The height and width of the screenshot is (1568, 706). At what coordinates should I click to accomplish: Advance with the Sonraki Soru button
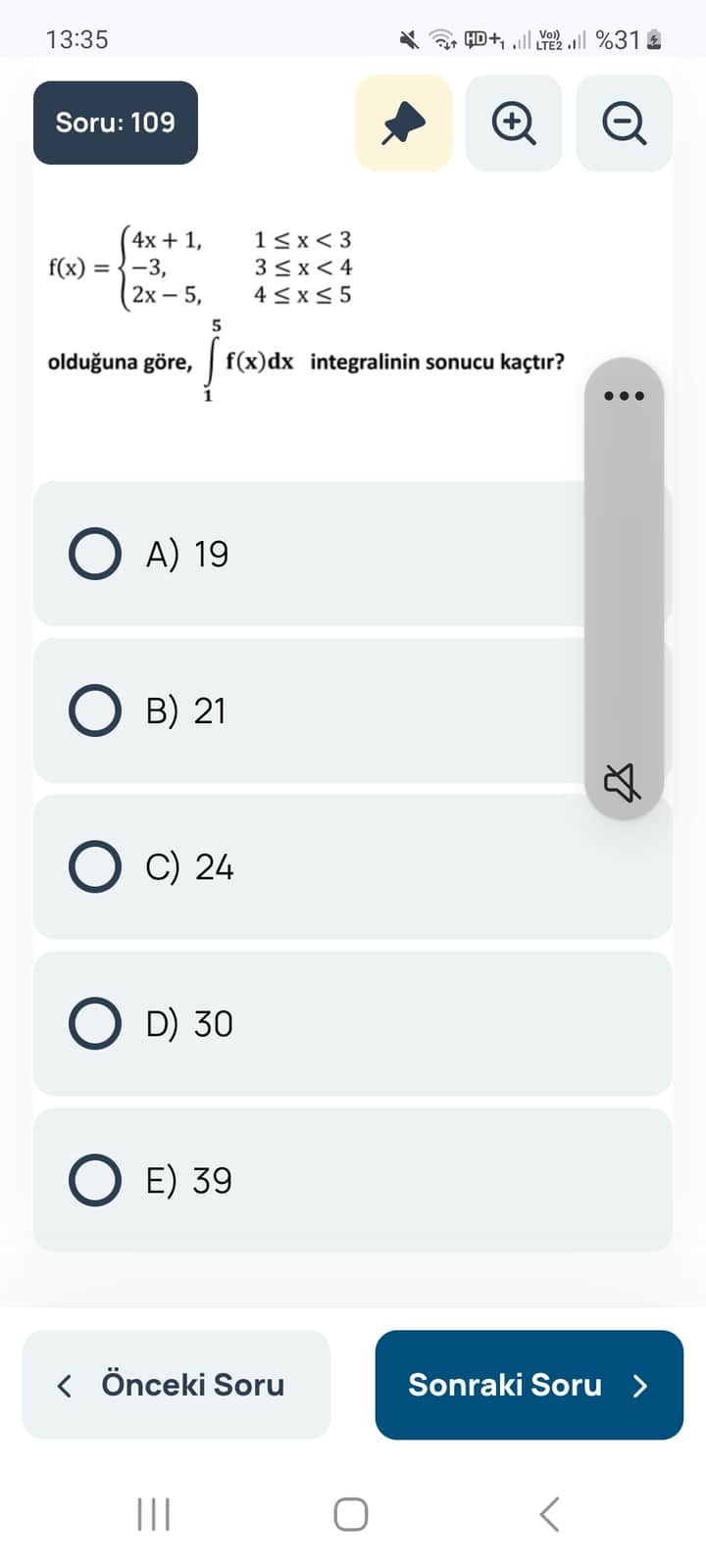coord(529,1385)
